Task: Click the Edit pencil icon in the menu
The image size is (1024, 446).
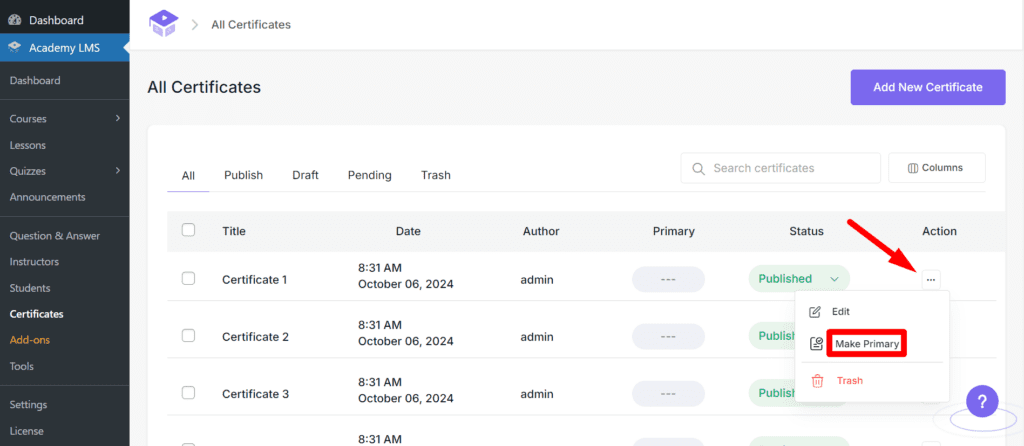Action: (816, 312)
